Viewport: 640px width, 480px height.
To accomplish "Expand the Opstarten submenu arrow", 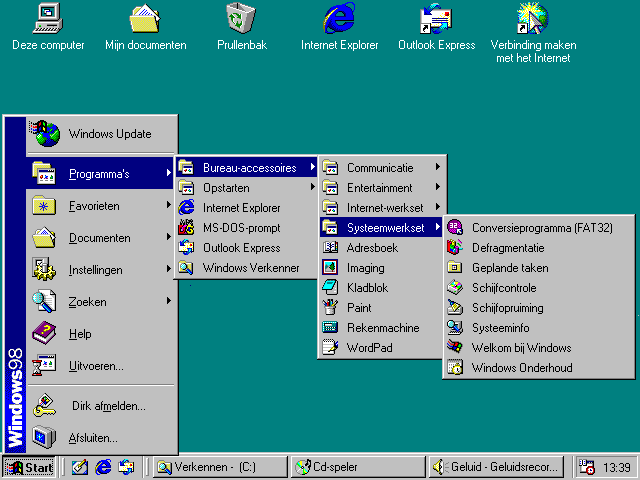I will coord(312,187).
